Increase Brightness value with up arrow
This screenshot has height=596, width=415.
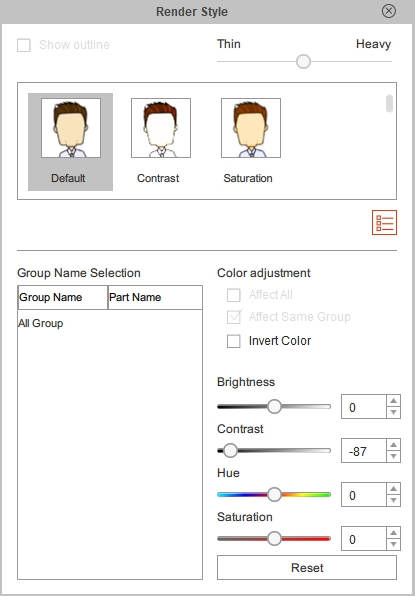pos(393,401)
